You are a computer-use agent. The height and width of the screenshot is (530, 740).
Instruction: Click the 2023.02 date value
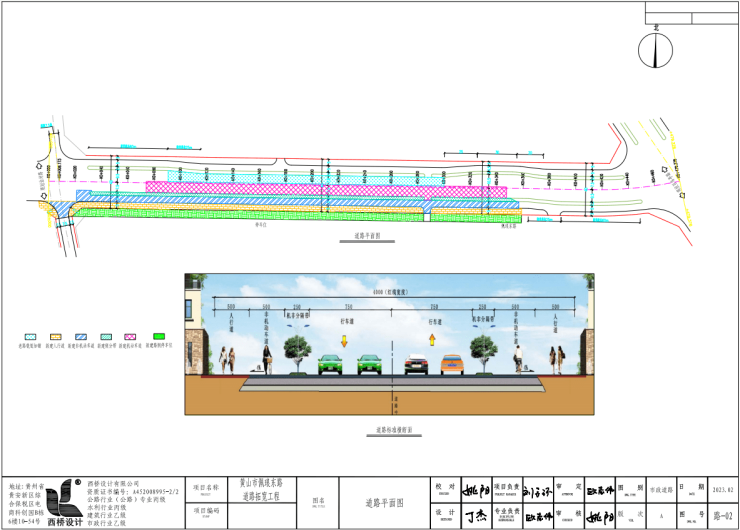[x=723, y=490]
